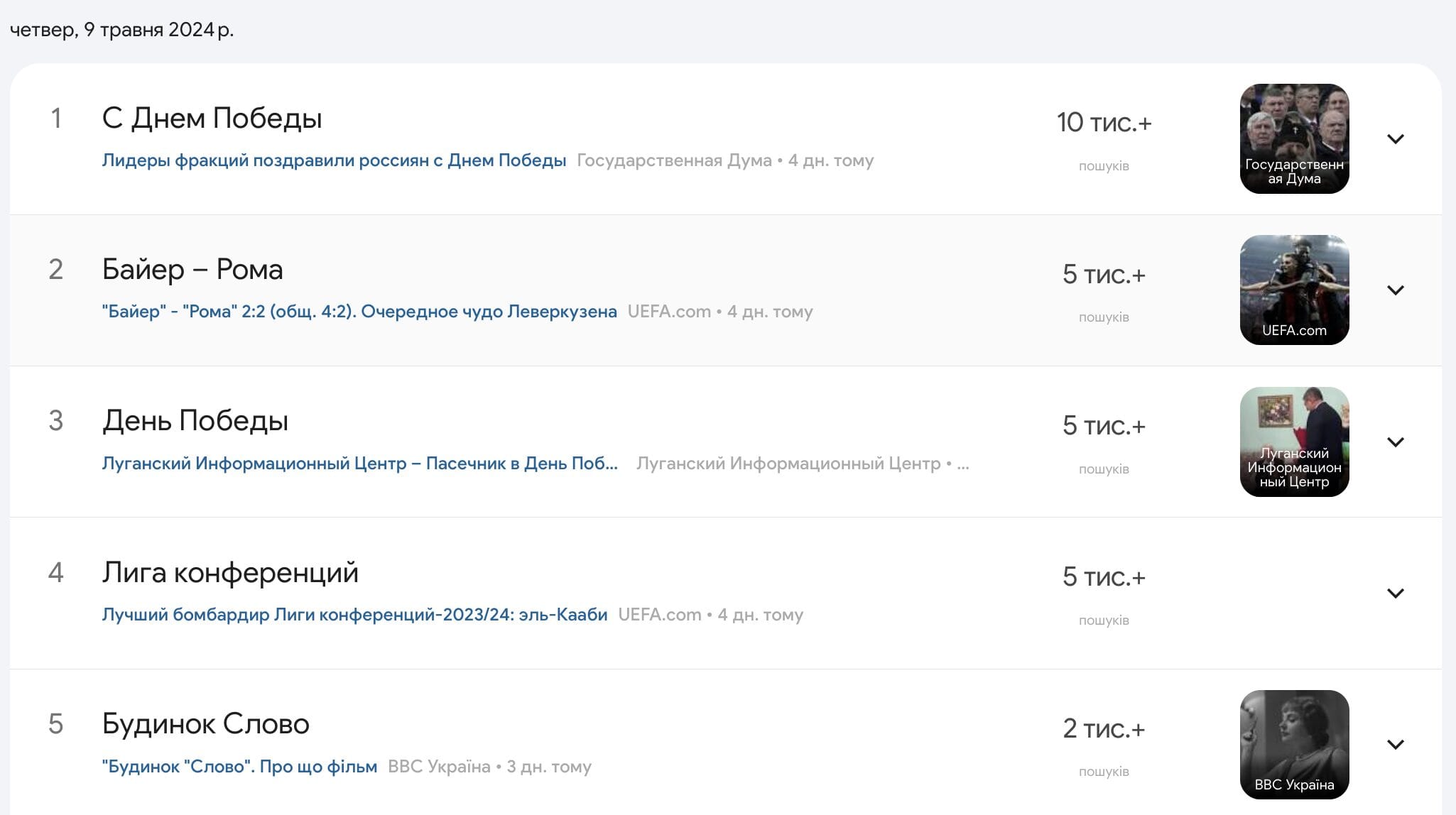Viewport: 1456px width, 815px height.
Task: Expand the "Лига конференций" trend row
Action: coord(1395,593)
